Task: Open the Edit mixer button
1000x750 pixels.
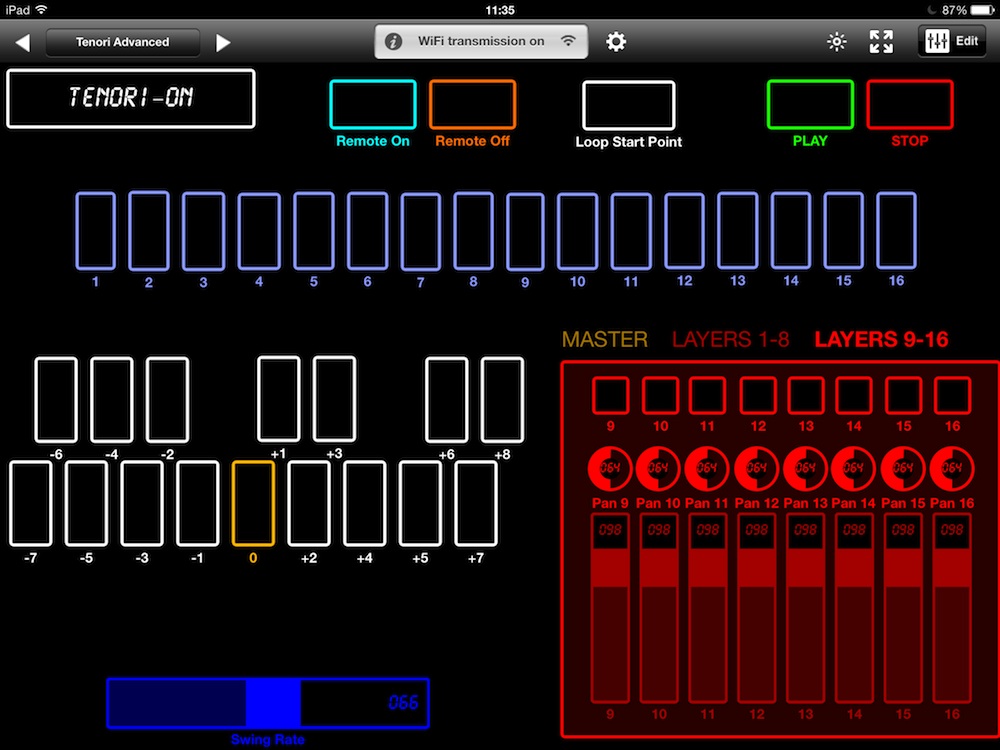Action: point(952,41)
